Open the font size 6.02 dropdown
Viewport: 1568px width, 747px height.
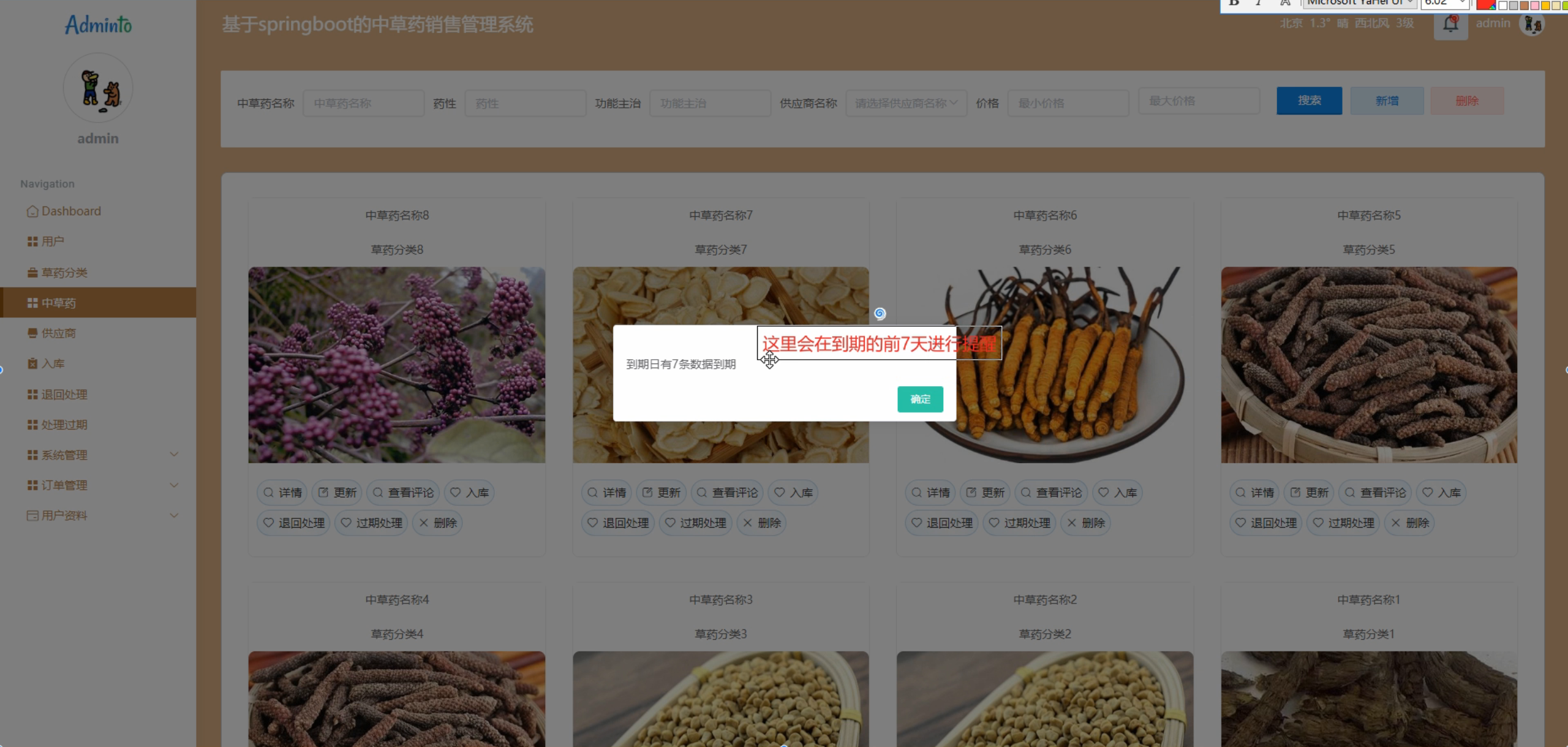pyautogui.click(x=1463, y=3)
